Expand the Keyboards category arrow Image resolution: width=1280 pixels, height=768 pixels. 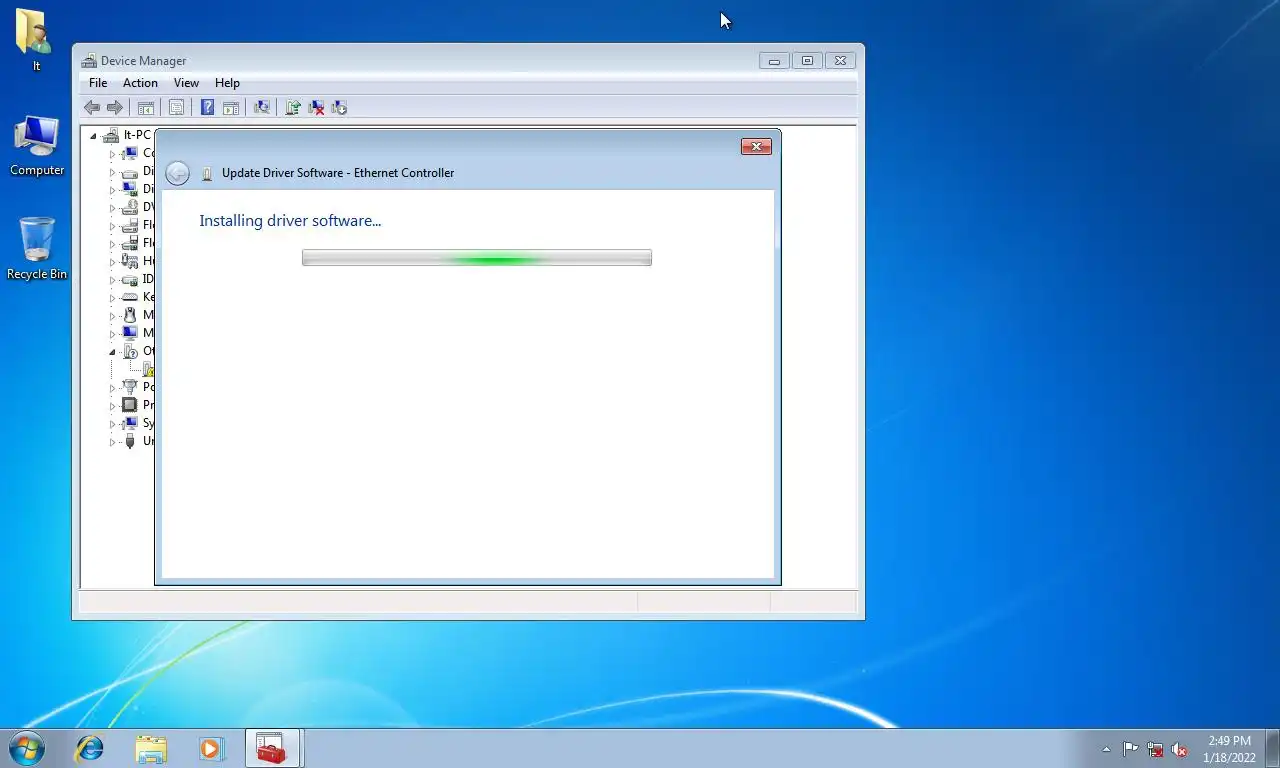(112, 298)
